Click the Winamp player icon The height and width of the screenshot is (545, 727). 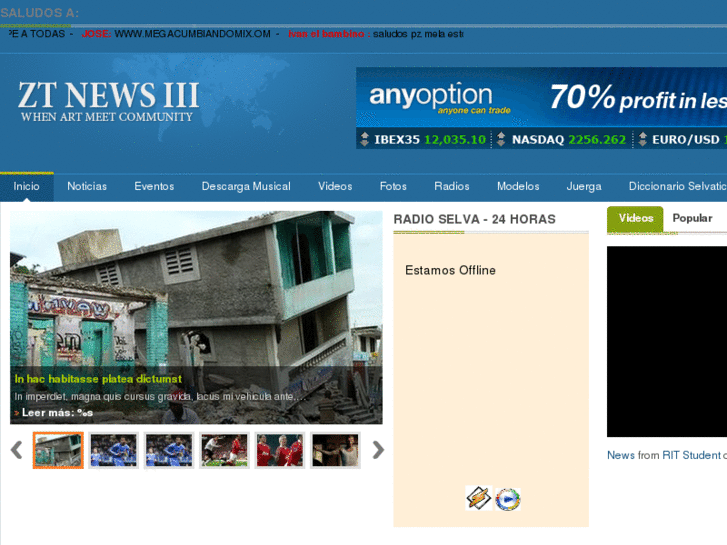pos(478,498)
